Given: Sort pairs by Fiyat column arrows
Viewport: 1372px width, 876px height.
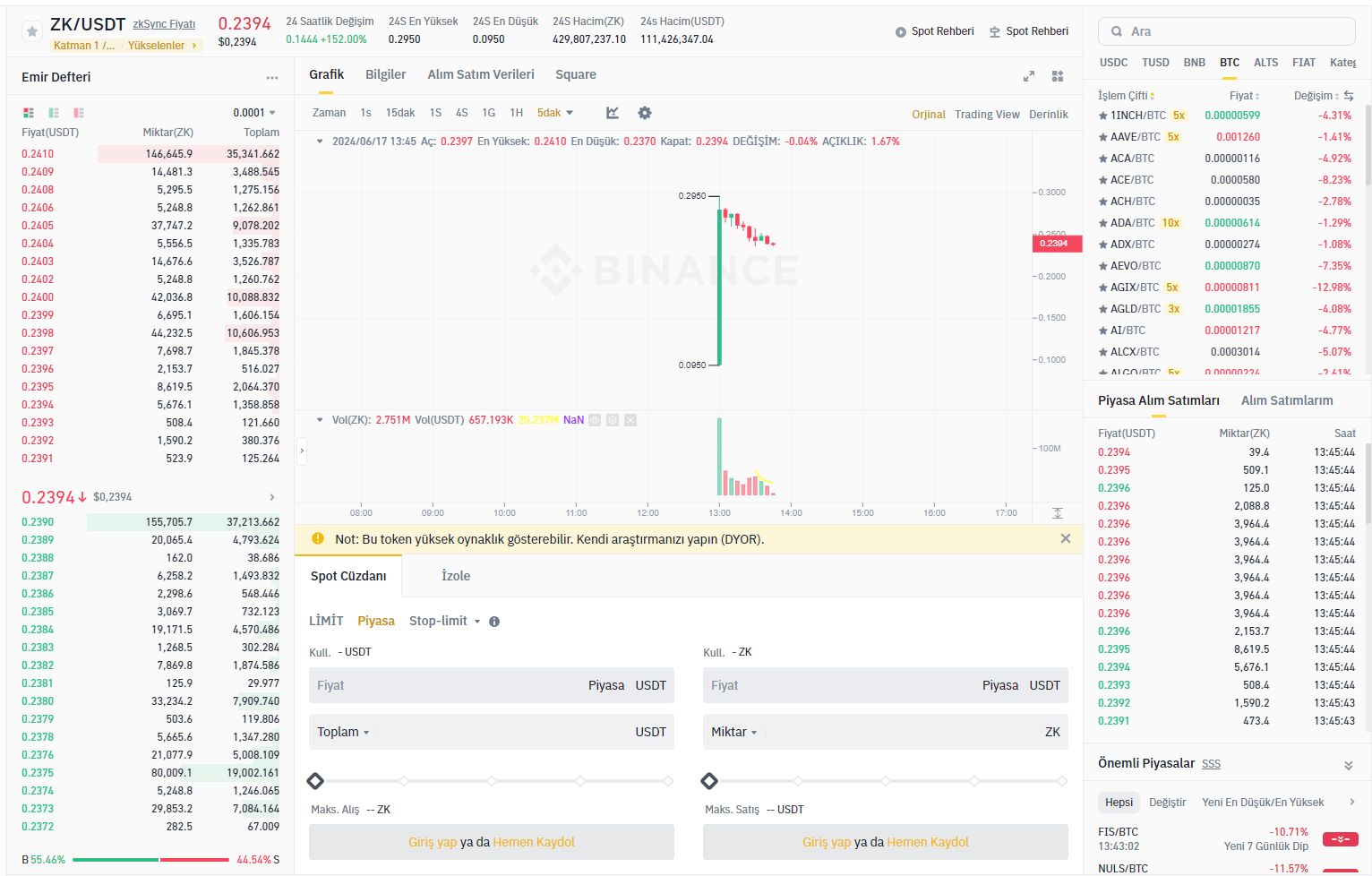Looking at the screenshot, I should [x=1257, y=97].
